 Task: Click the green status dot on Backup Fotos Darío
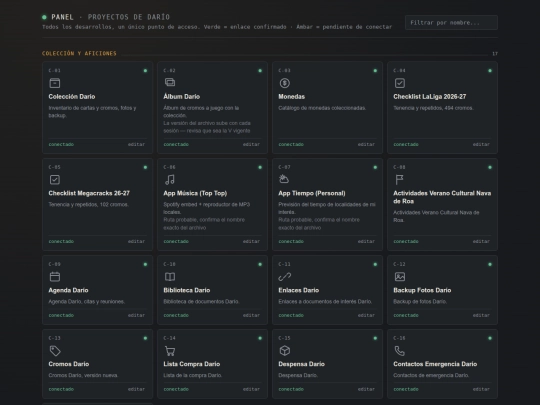(x=490, y=264)
